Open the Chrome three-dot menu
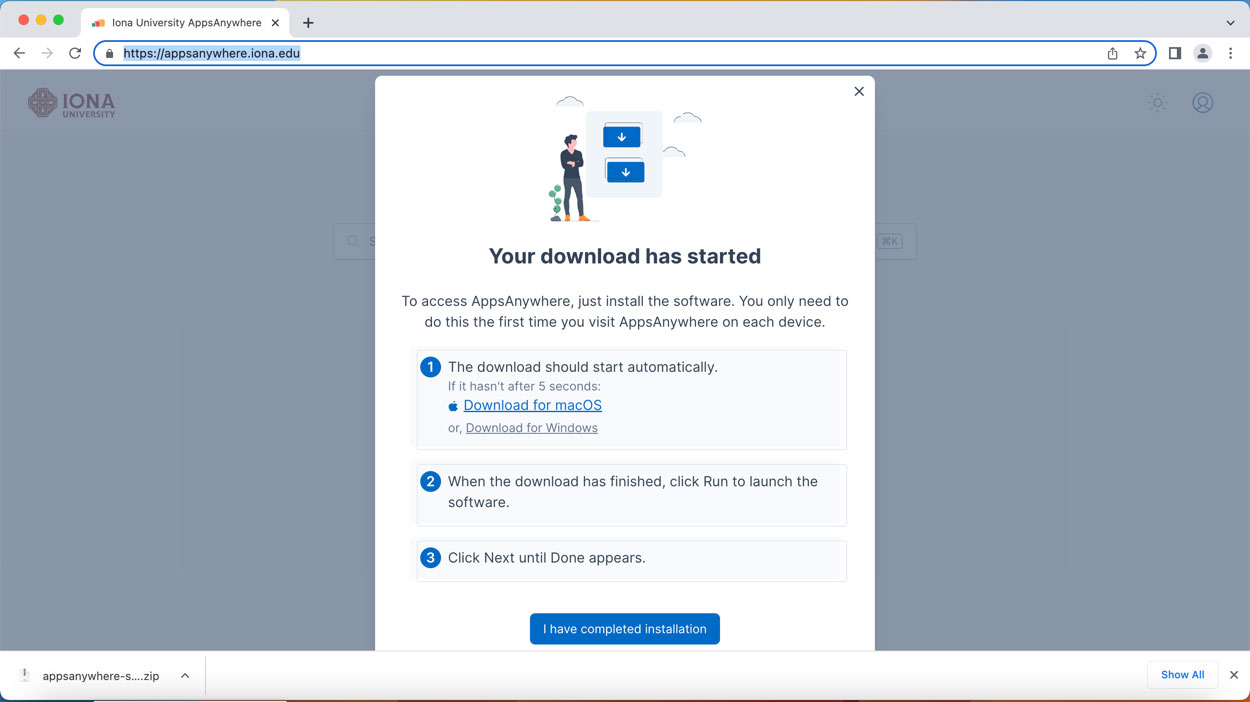 point(1230,54)
